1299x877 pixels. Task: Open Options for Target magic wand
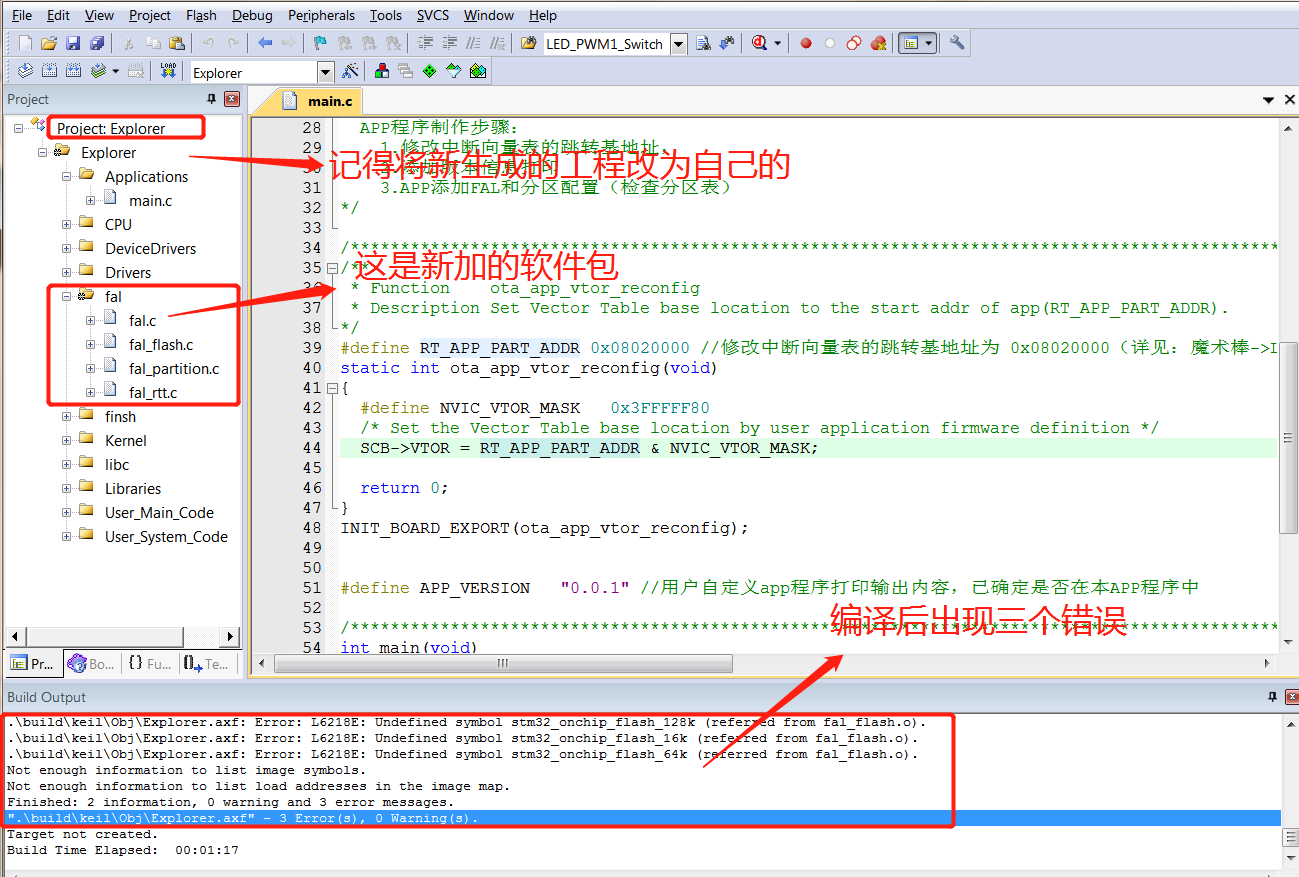[x=350, y=72]
